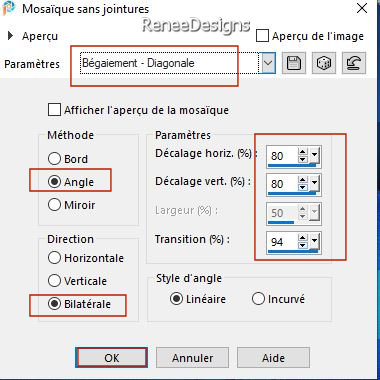This screenshot has height=380, width=380.
Task: Open Transition slider popup arrow
Action: tap(314, 241)
